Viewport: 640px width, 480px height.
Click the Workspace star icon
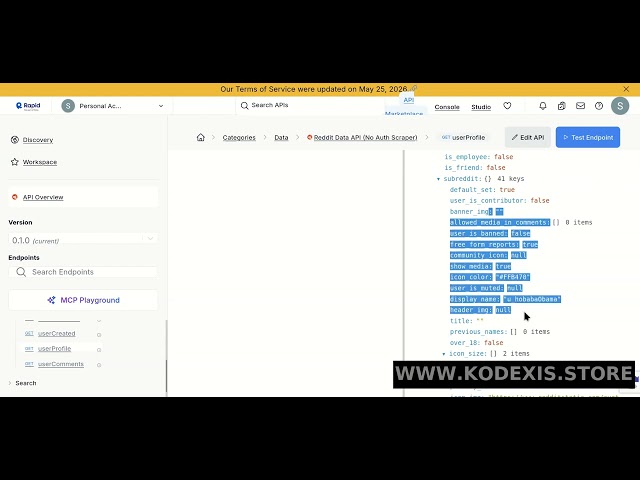15,162
